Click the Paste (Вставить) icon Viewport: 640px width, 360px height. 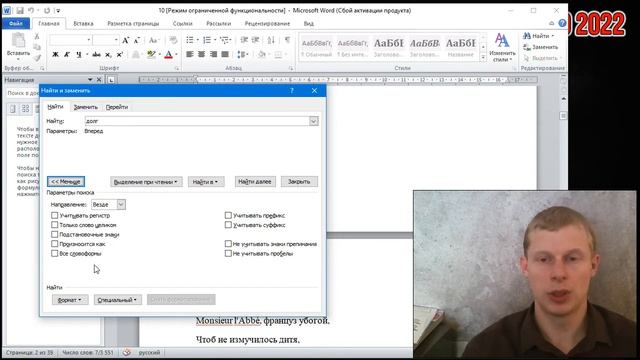(18, 41)
